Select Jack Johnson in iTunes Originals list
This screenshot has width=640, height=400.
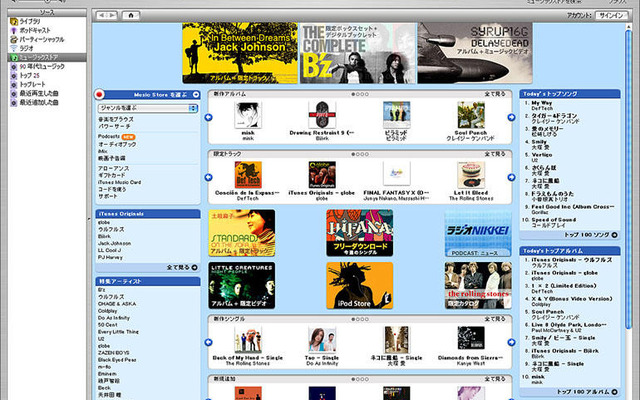(x=114, y=243)
